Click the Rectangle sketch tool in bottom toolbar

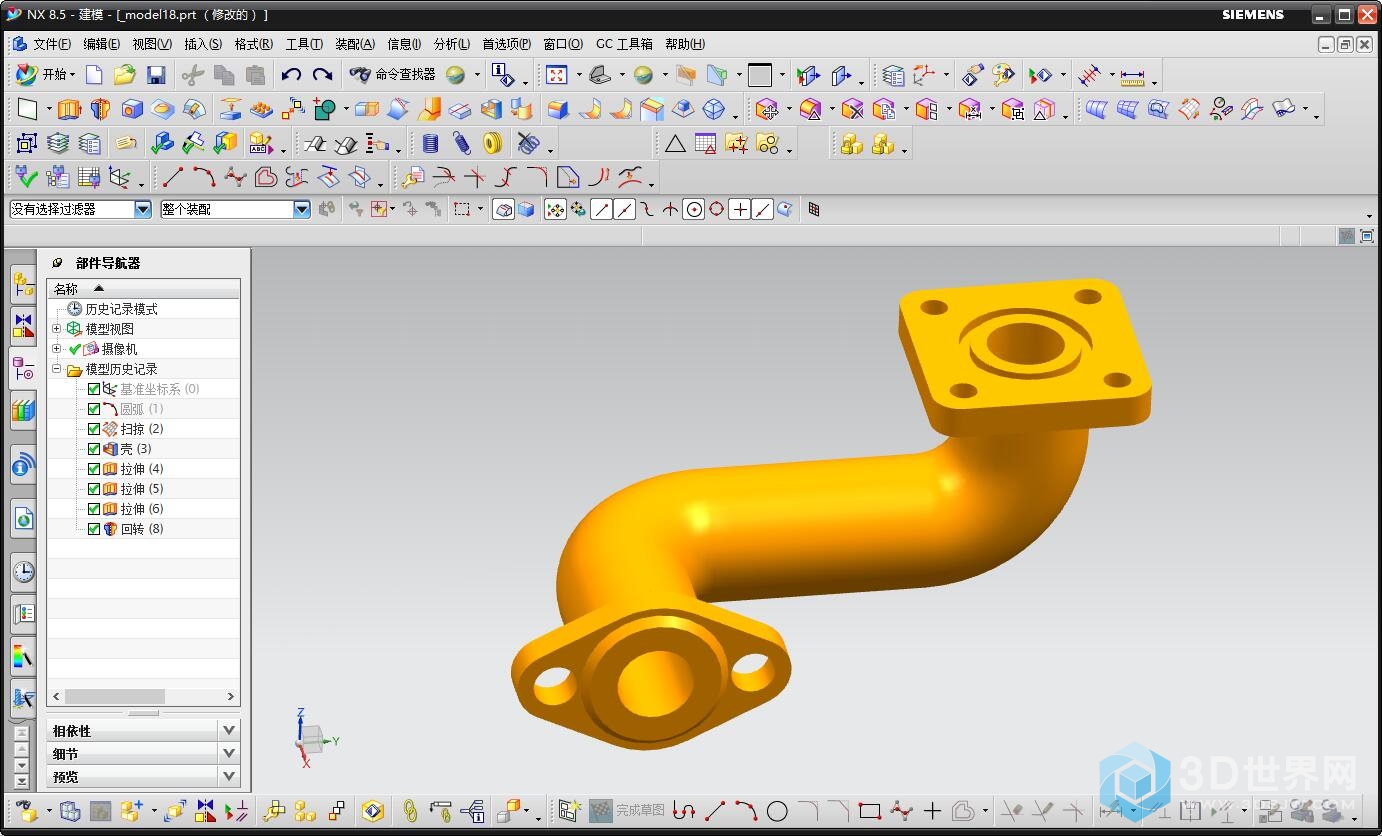(870, 811)
